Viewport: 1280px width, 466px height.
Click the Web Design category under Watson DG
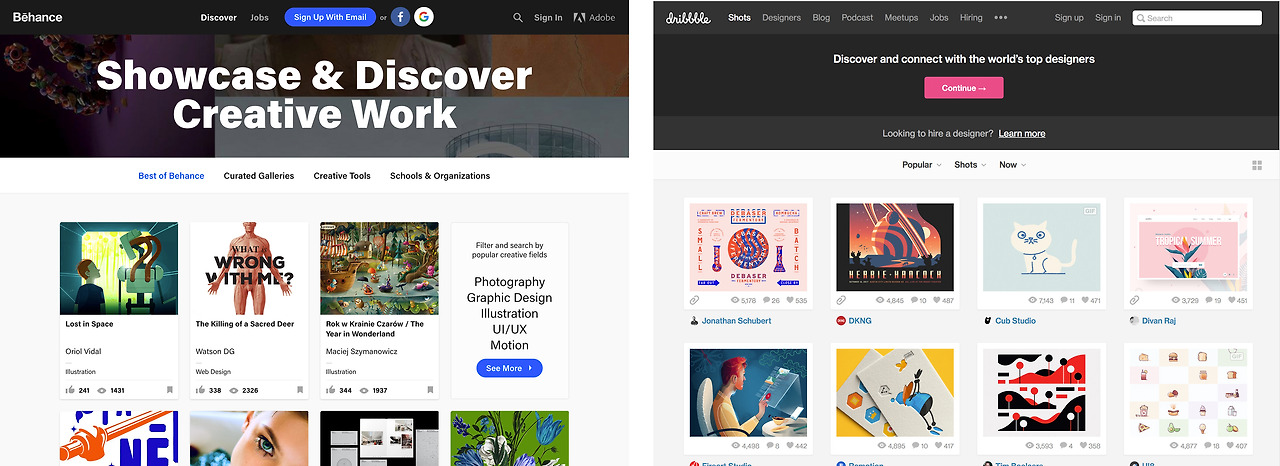point(214,371)
